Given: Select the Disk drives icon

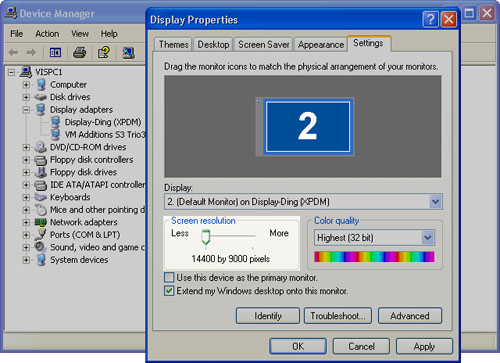Looking at the screenshot, I should (41, 97).
